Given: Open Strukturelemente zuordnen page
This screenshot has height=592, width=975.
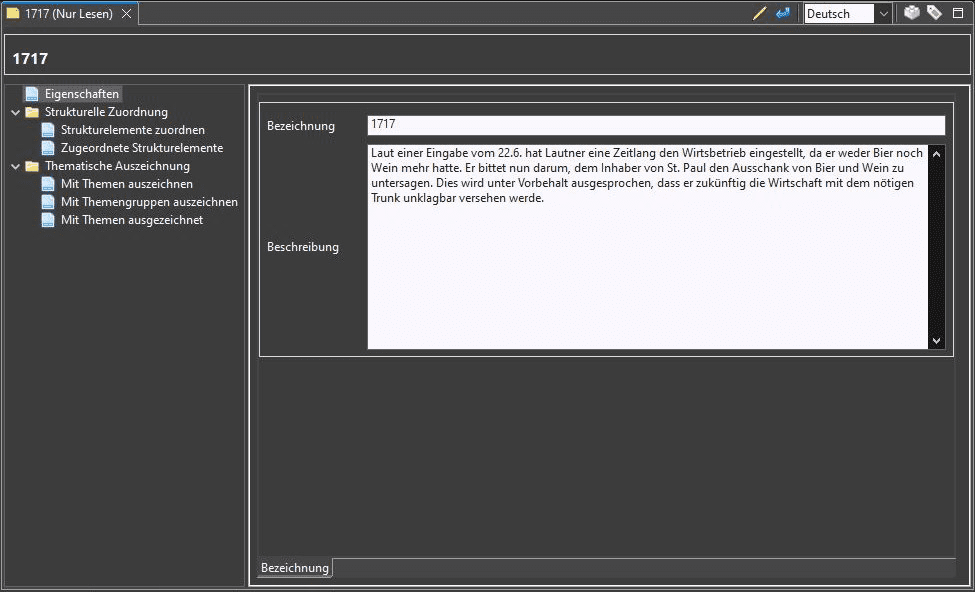Looking at the screenshot, I should [x=132, y=130].
